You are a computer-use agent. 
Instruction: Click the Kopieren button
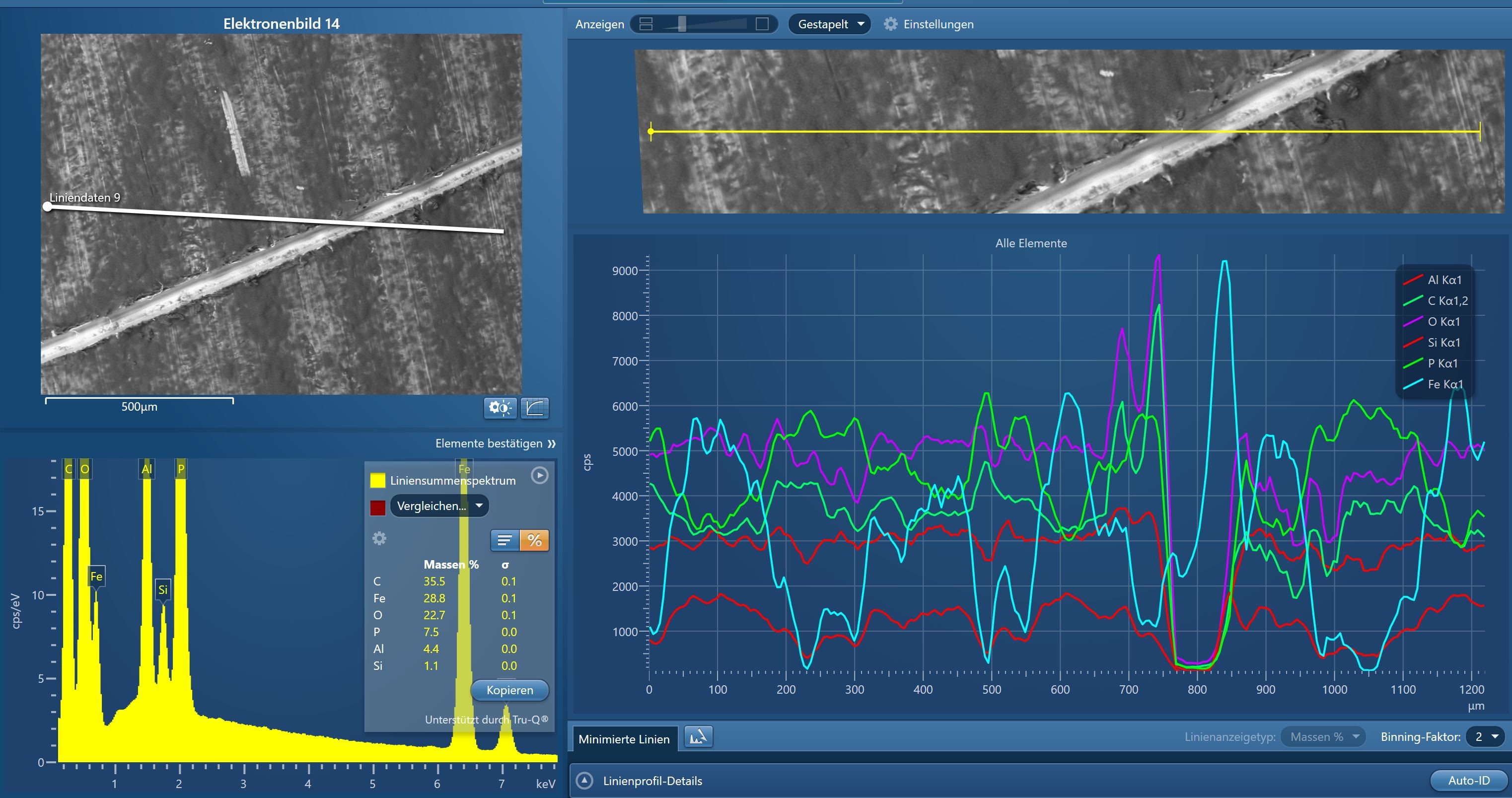509,690
